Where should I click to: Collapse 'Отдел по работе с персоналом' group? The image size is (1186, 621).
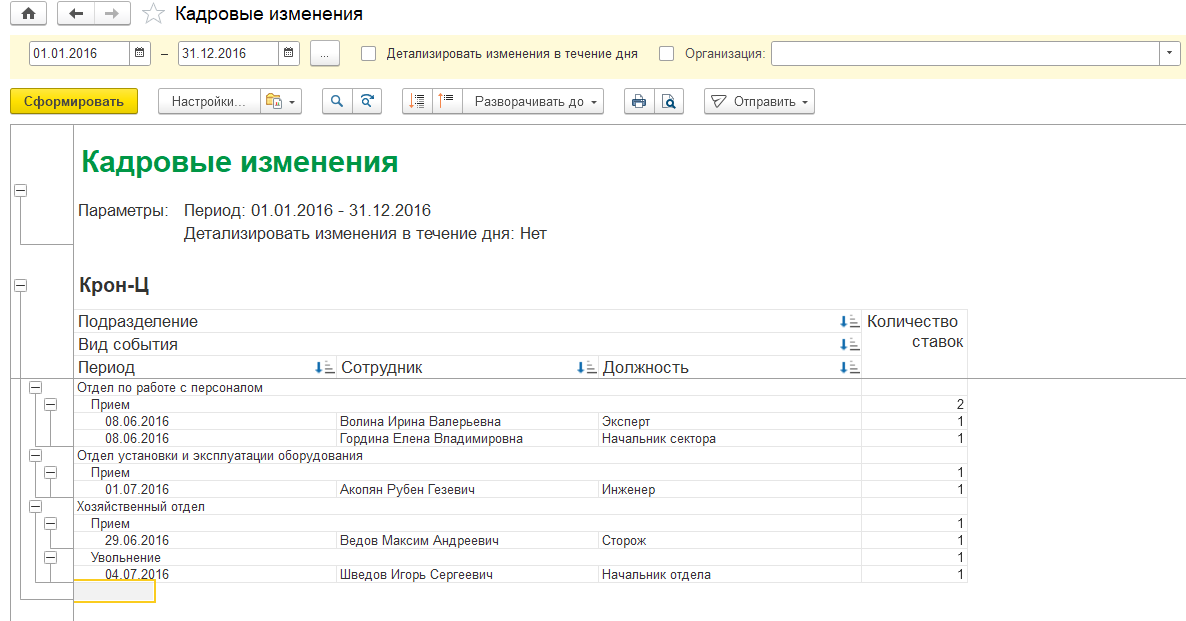click(36, 388)
